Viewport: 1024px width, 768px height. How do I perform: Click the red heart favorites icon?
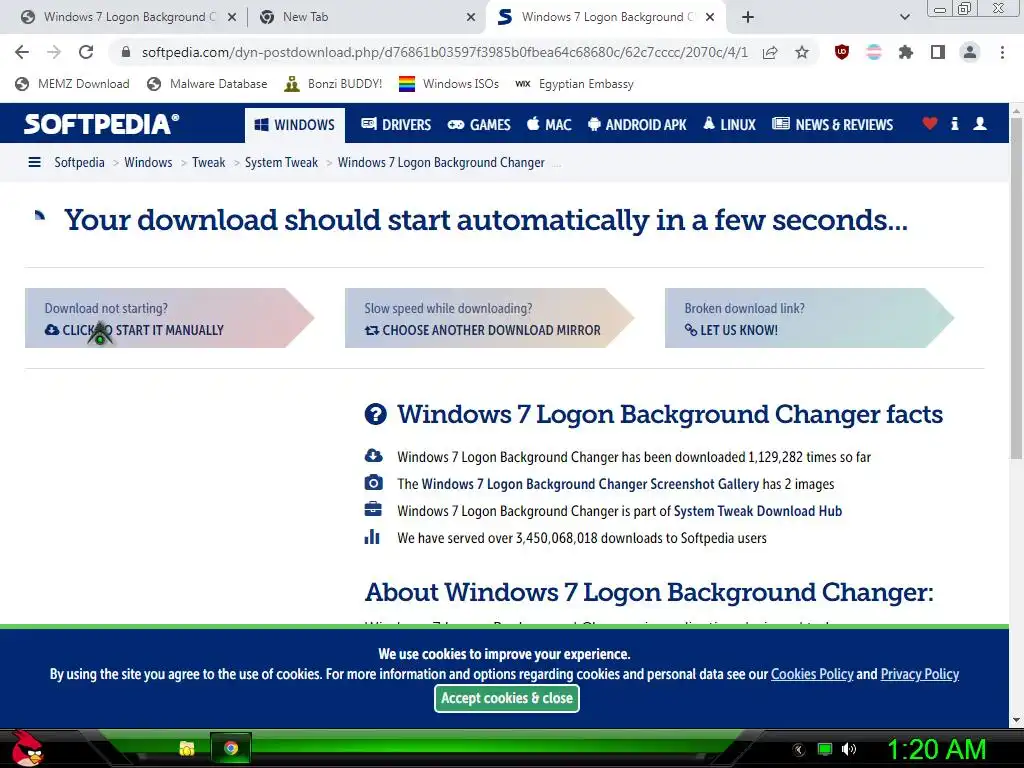point(930,123)
